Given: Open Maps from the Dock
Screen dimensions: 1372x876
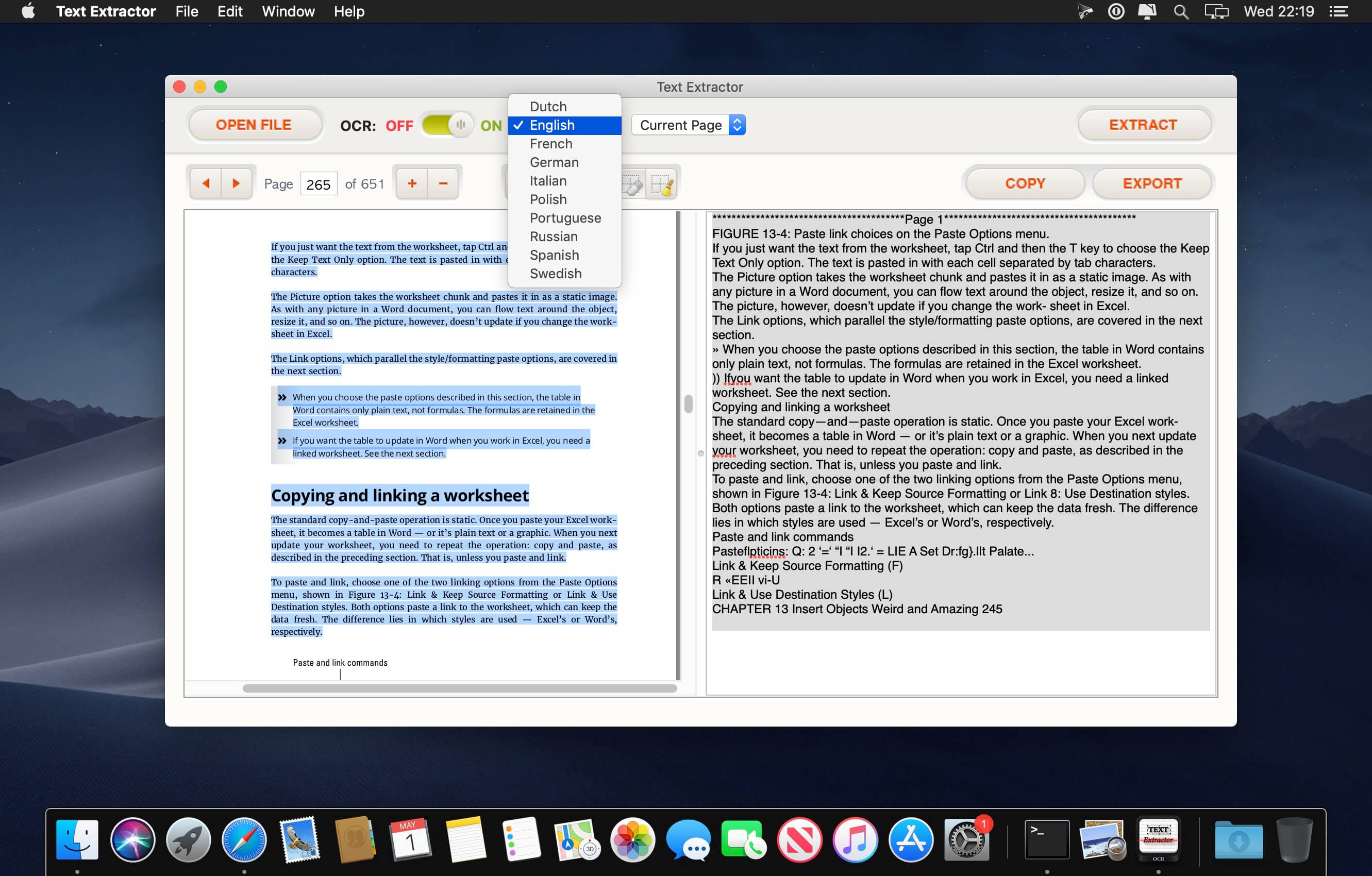Looking at the screenshot, I should (x=577, y=838).
